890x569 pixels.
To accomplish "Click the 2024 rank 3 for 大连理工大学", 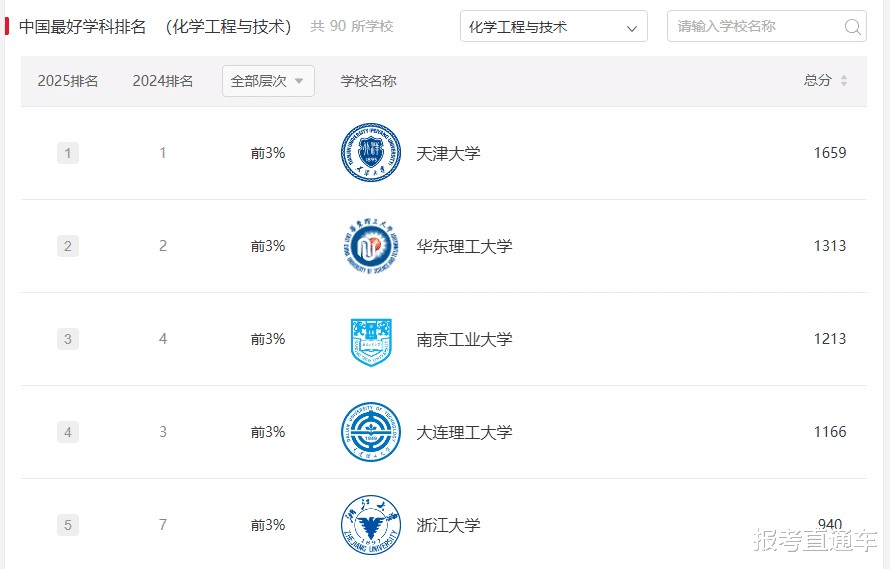I will [x=163, y=432].
